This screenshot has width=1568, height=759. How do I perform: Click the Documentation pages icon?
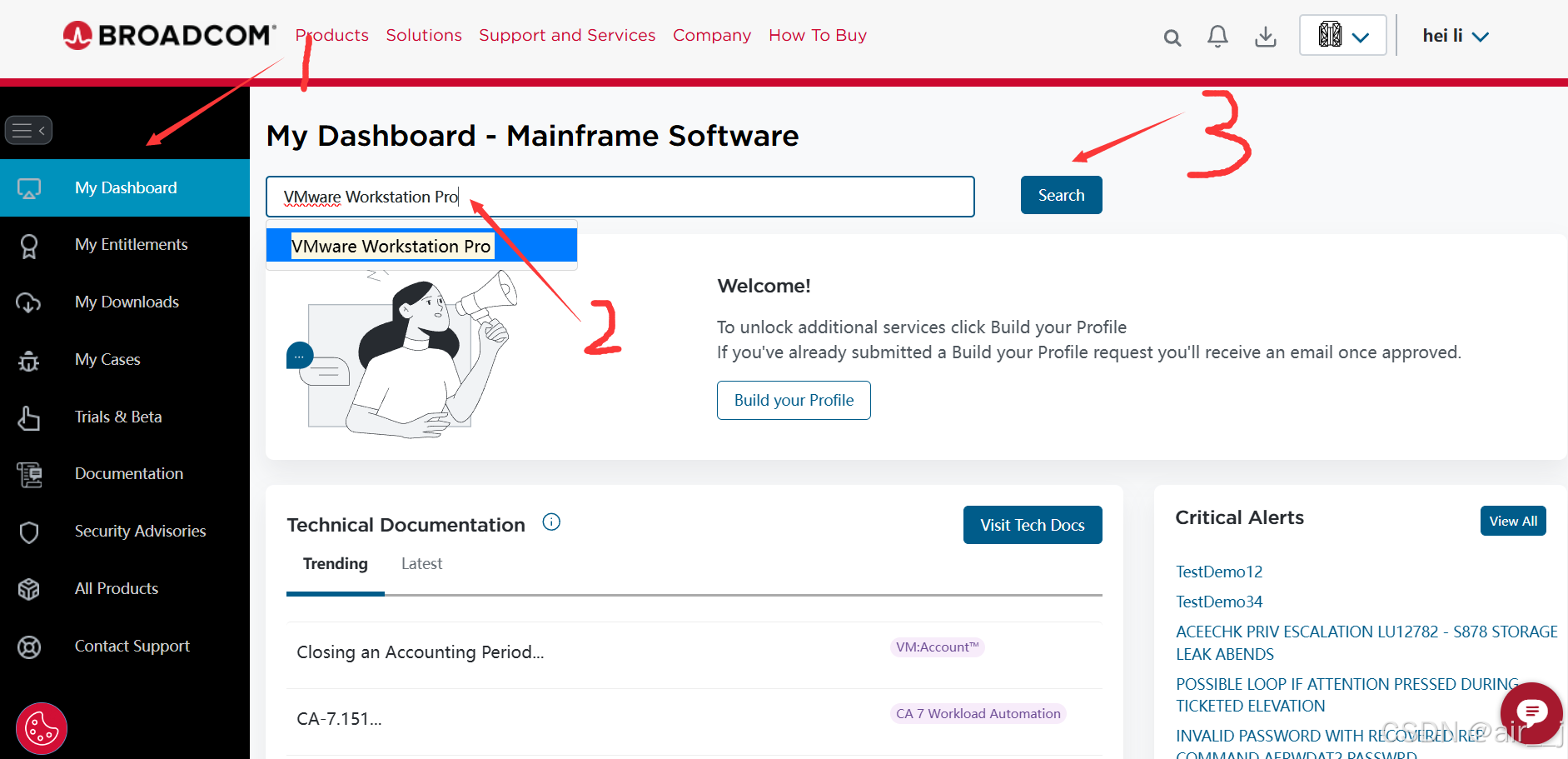29,474
